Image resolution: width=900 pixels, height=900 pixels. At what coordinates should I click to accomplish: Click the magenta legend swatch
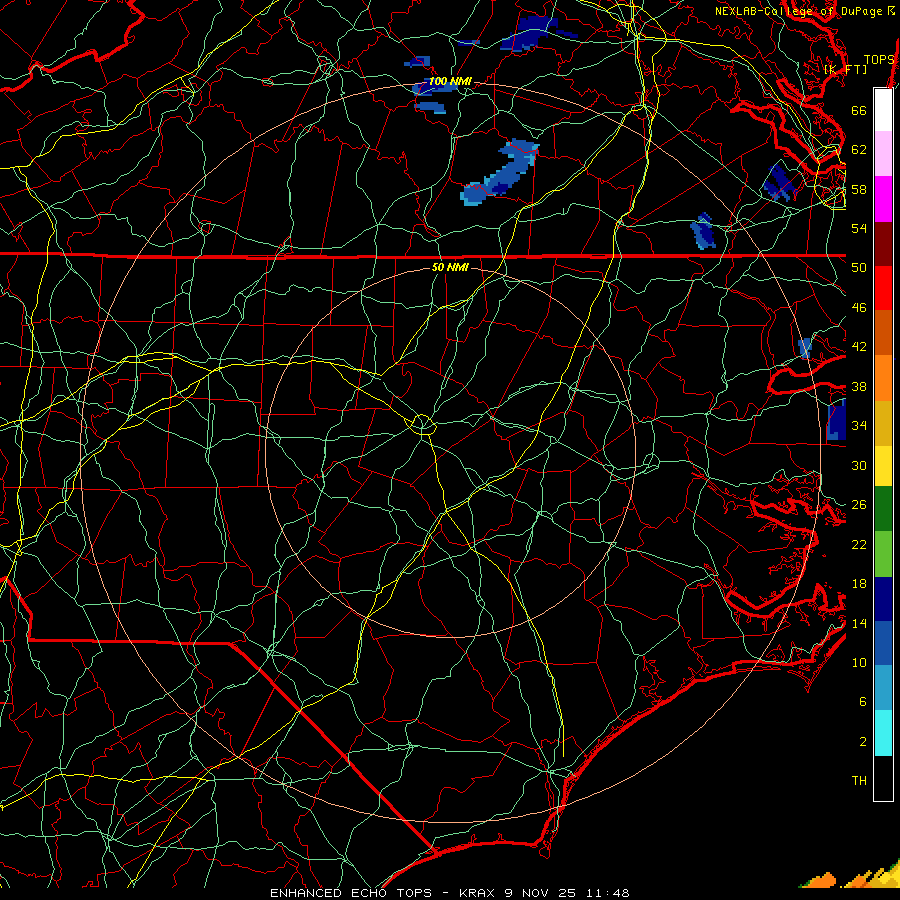click(883, 199)
